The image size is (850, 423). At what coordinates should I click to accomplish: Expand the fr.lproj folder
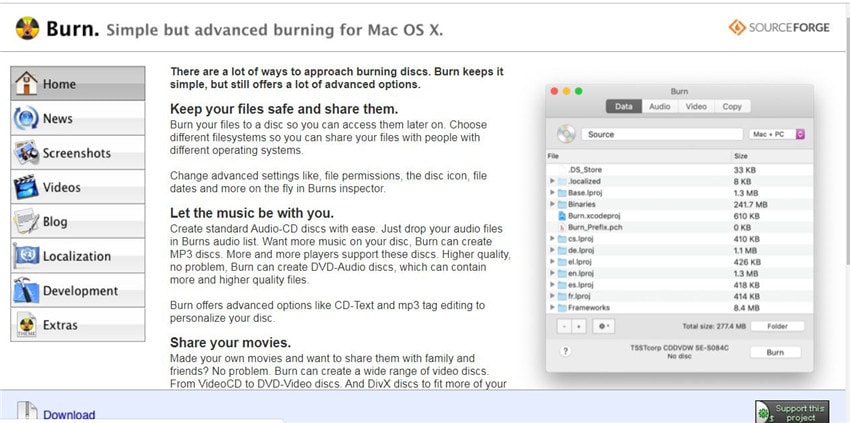552,296
